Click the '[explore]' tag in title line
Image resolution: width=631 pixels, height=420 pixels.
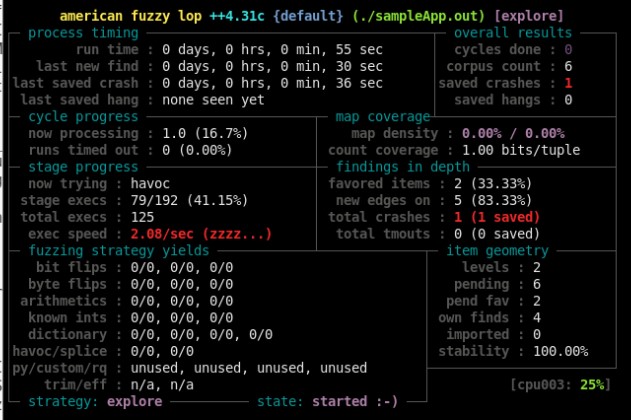click(x=529, y=16)
